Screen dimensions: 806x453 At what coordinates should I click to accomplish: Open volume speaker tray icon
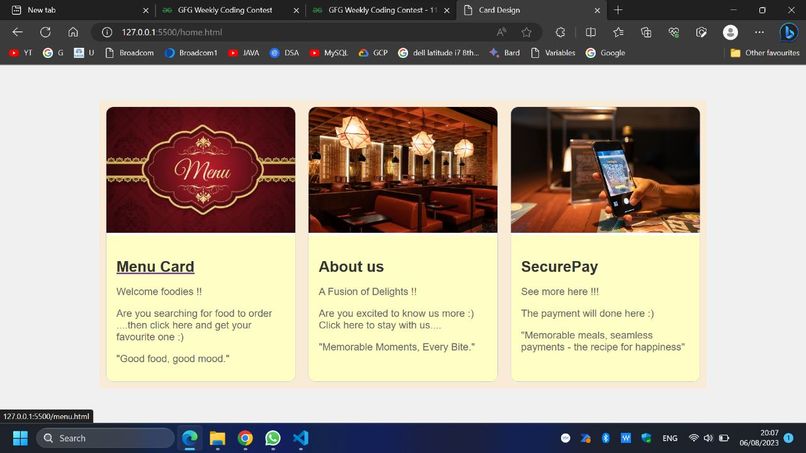[x=708, y=438]
